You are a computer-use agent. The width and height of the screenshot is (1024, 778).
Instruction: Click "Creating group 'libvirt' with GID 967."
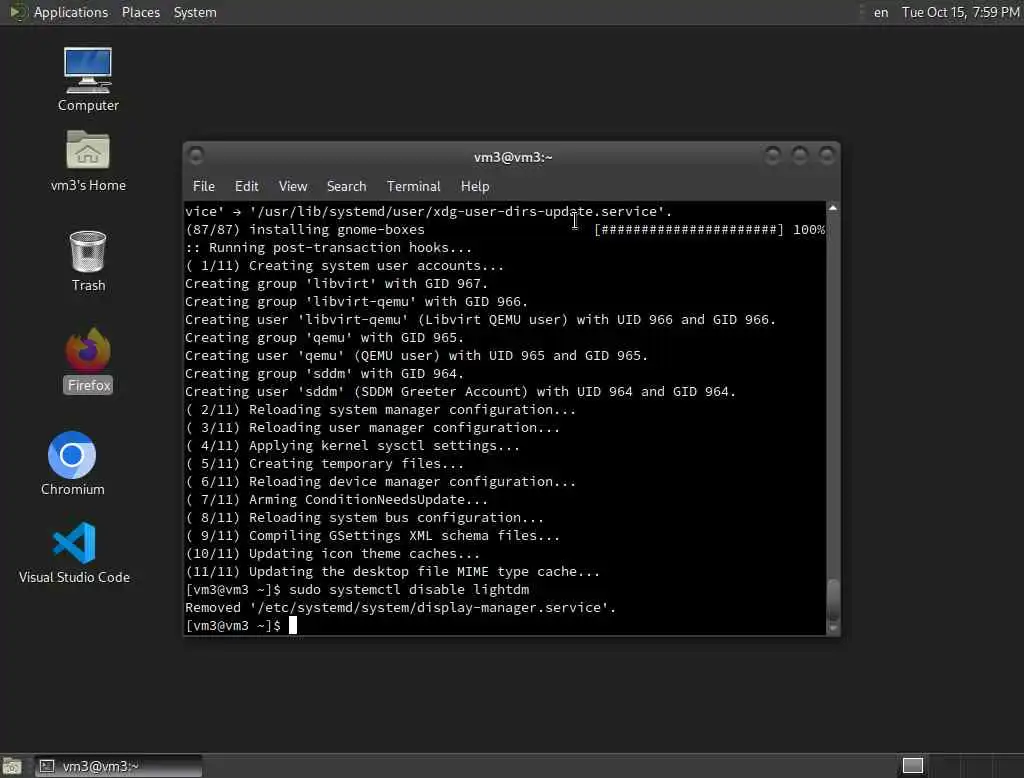(x=336, y=284)
